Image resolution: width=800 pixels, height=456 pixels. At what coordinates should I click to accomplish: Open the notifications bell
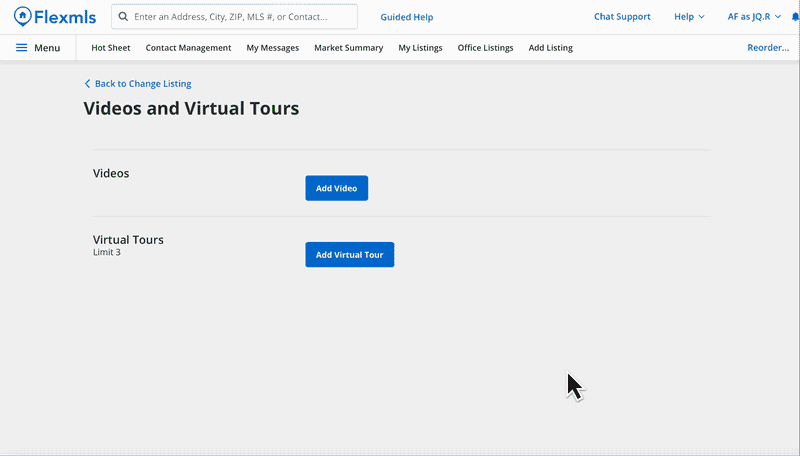click(x=794, y=17)
